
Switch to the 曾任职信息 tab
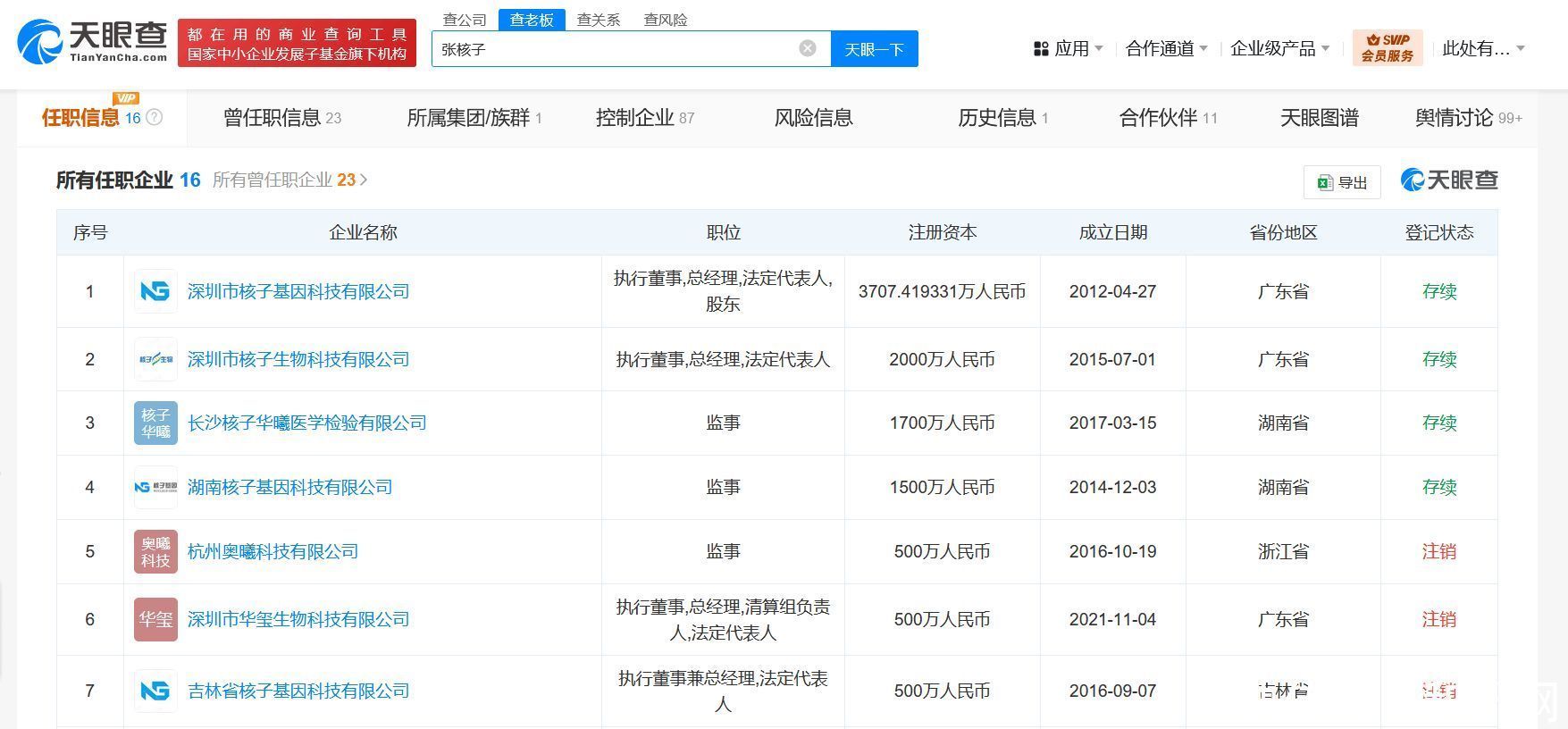coord(281,117)
